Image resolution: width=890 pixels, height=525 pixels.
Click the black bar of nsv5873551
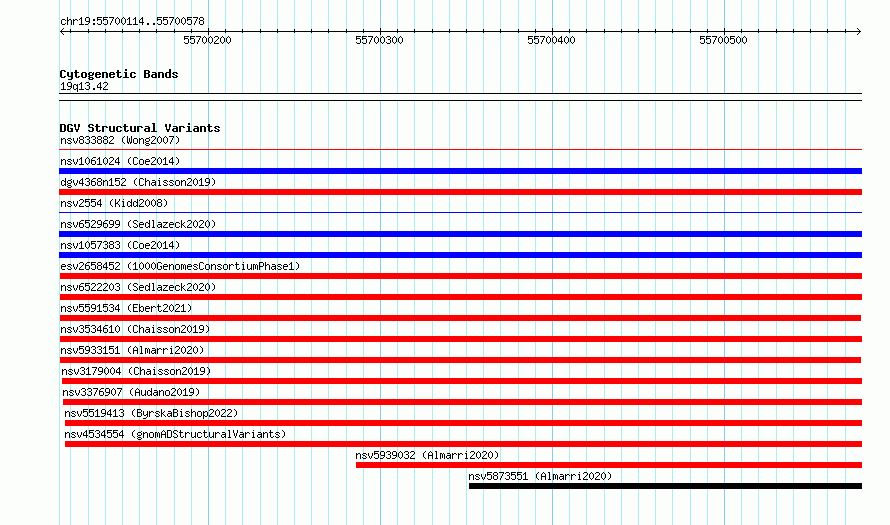point(665,486)
